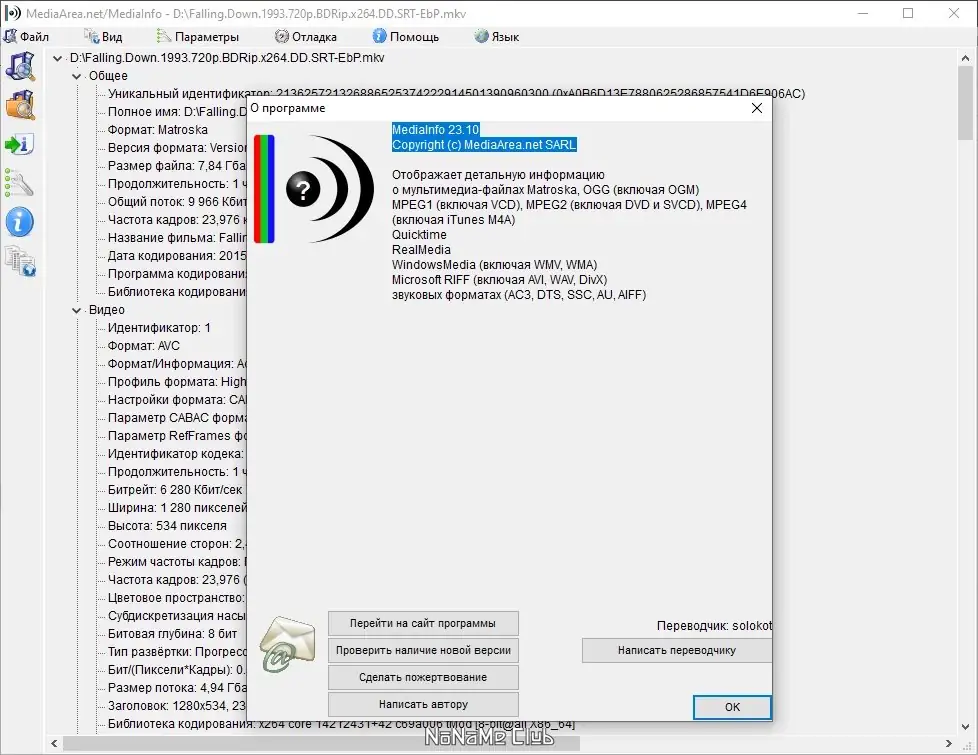Open folder icon in left sidebar
Image resolution: width=978 pixels, height=755 pixels.
[20, 105]
